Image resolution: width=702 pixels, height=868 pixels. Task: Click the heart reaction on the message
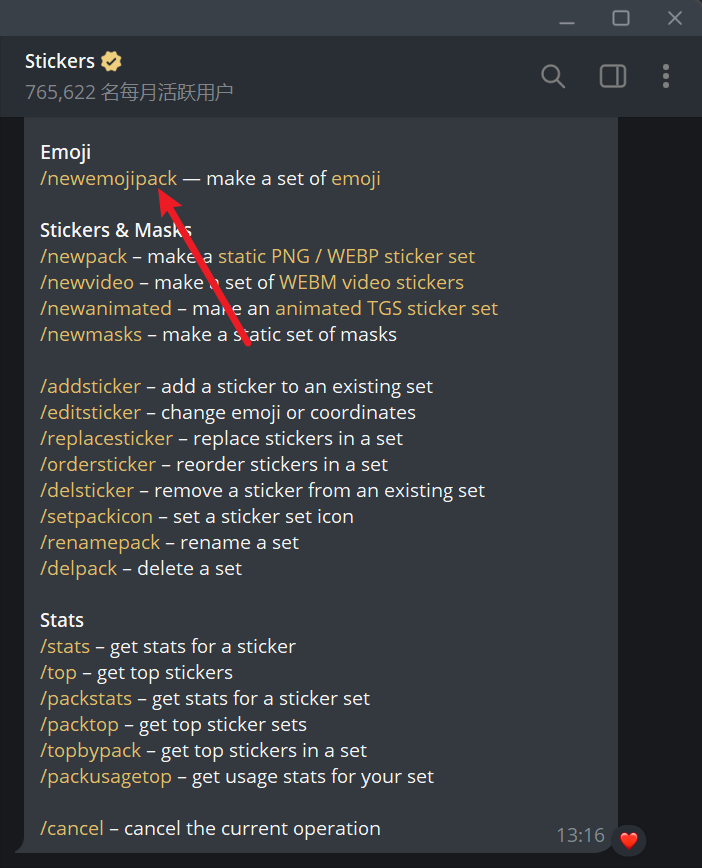pos(628,840)
